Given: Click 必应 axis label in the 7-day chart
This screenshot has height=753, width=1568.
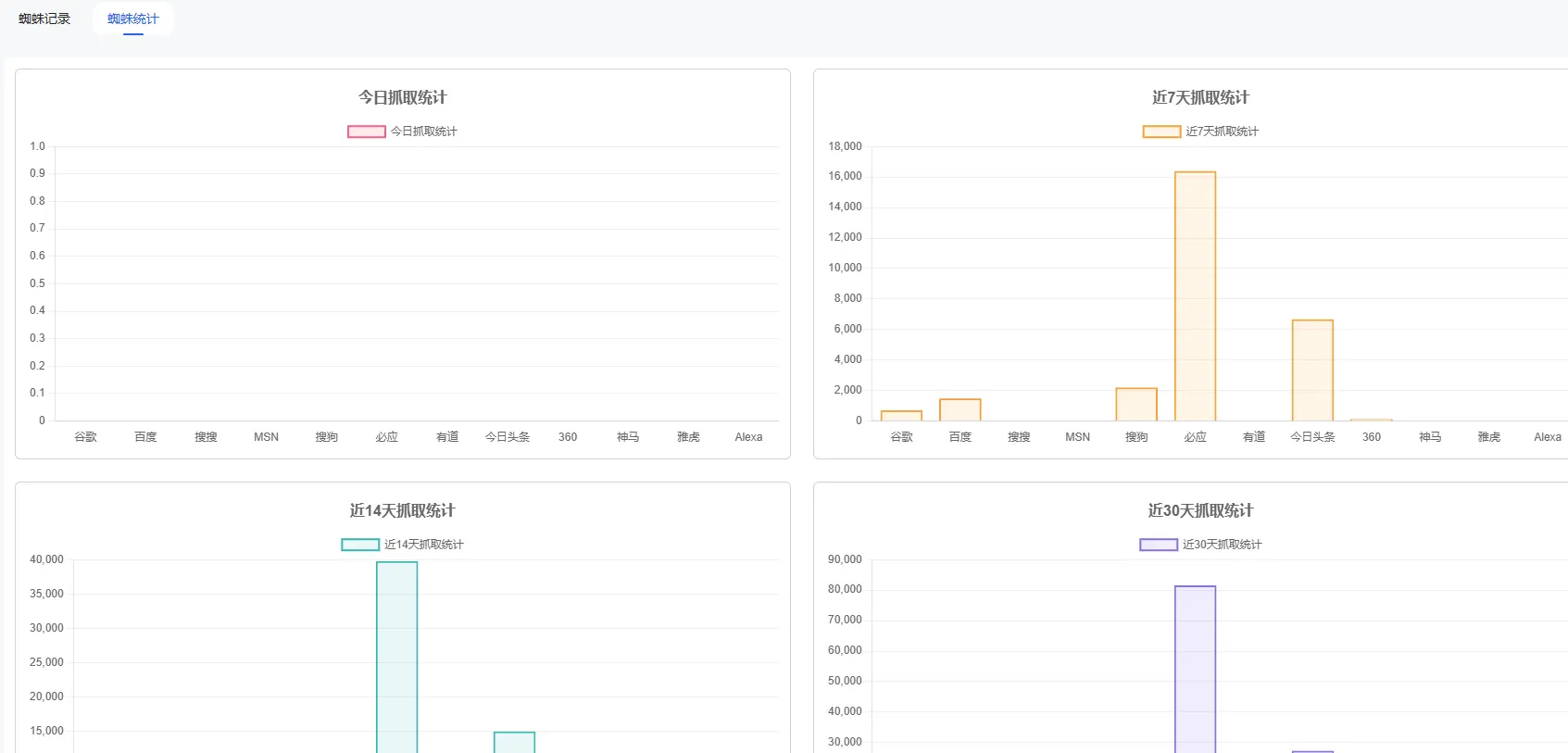Looking at the screenshot, I should [1196, 437].
